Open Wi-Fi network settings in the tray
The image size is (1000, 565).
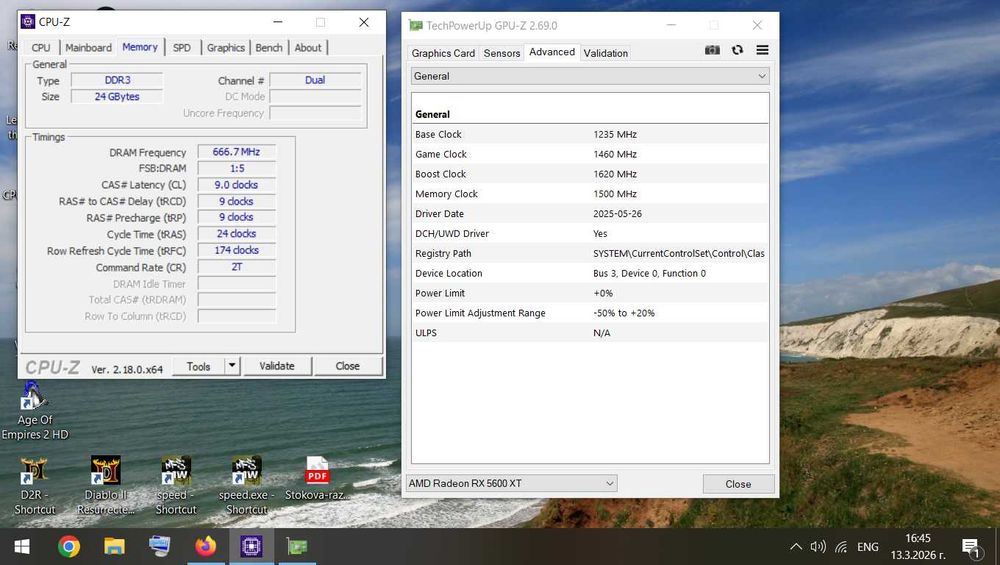(x=841, y=547)
